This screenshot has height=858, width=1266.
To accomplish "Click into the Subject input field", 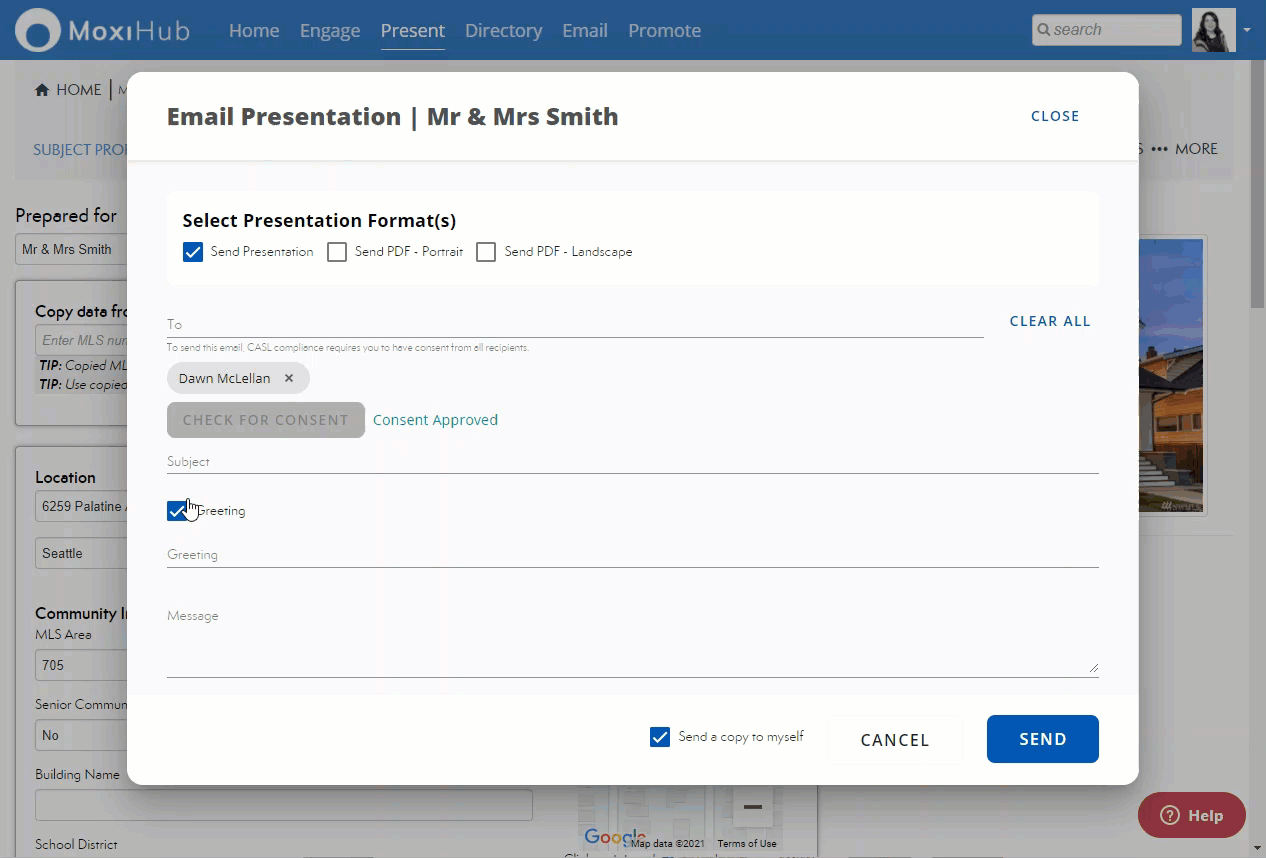I will [632, 462].
